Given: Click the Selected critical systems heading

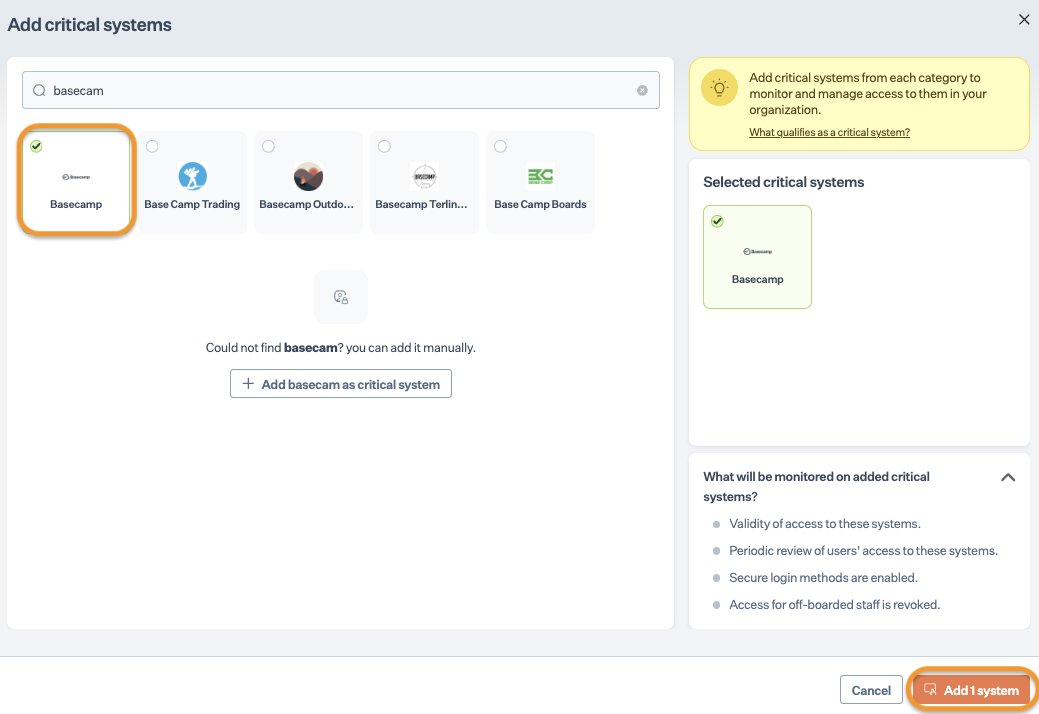Looking at the screenshot, I should [x=783, y=182].
